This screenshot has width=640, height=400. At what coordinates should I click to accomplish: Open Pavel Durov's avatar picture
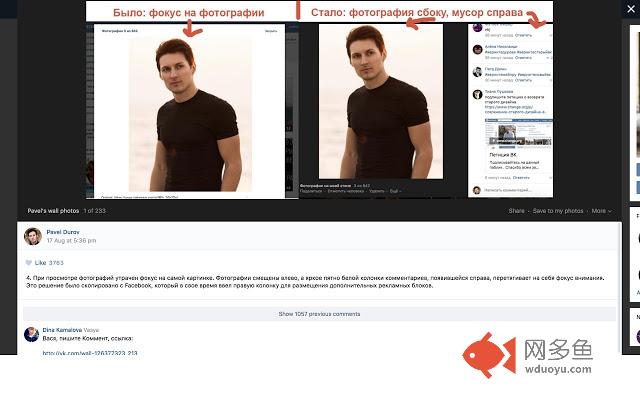[x=32, y=236]
